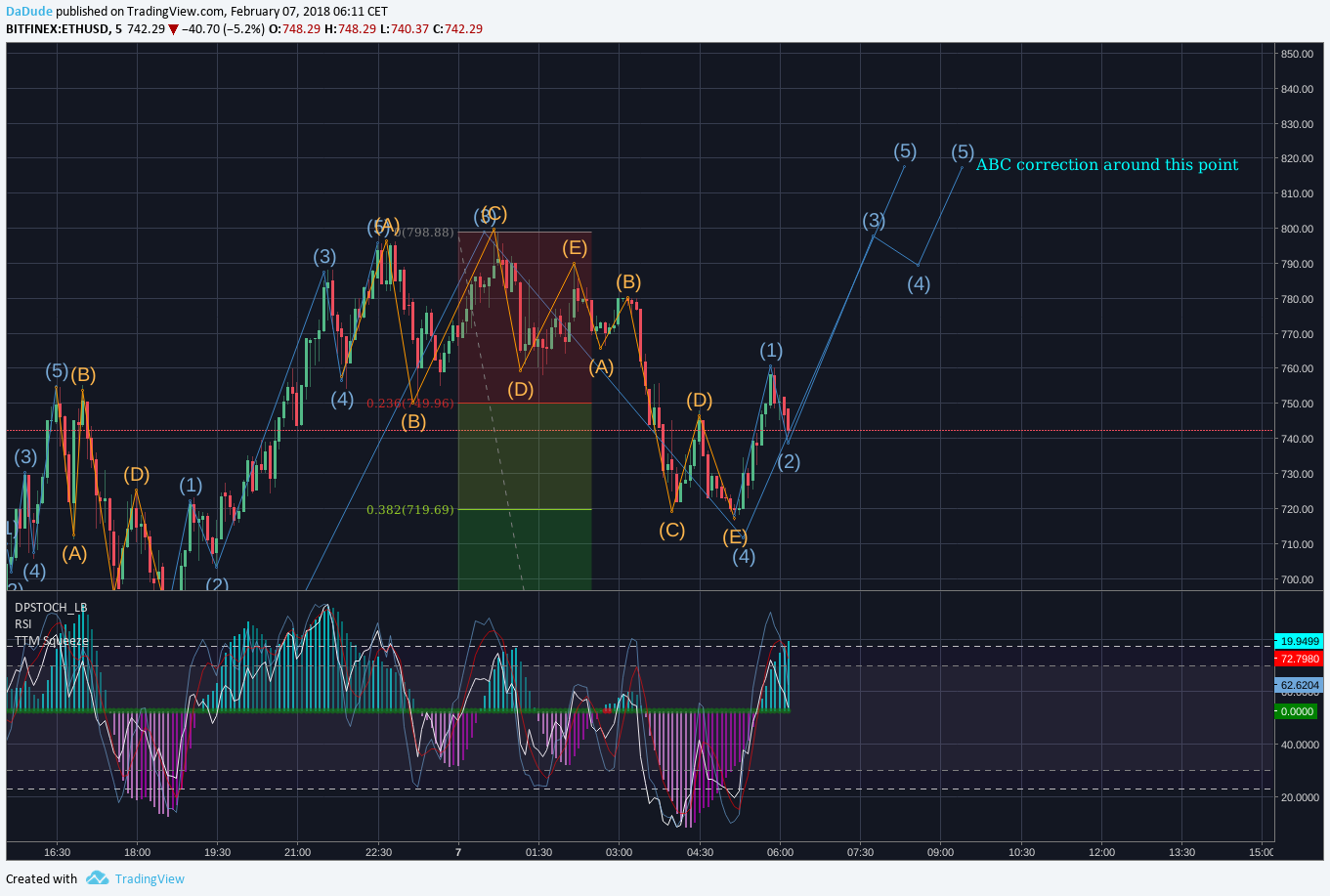
Task: Click the 12:00 time axis label
Action: [1101, 852]
